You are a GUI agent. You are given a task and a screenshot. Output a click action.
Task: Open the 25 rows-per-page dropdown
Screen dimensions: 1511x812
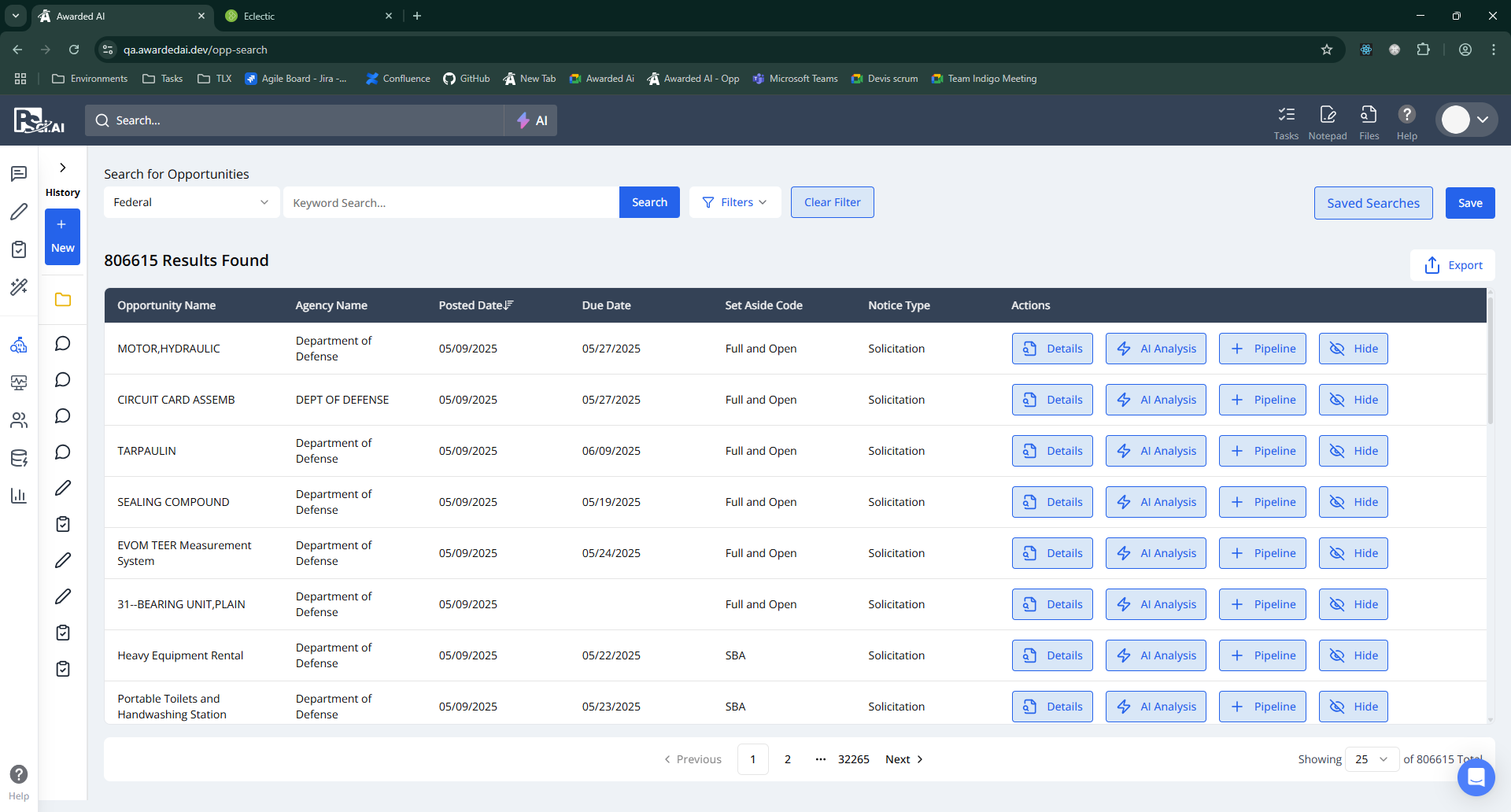click(x=1371, y=759)
